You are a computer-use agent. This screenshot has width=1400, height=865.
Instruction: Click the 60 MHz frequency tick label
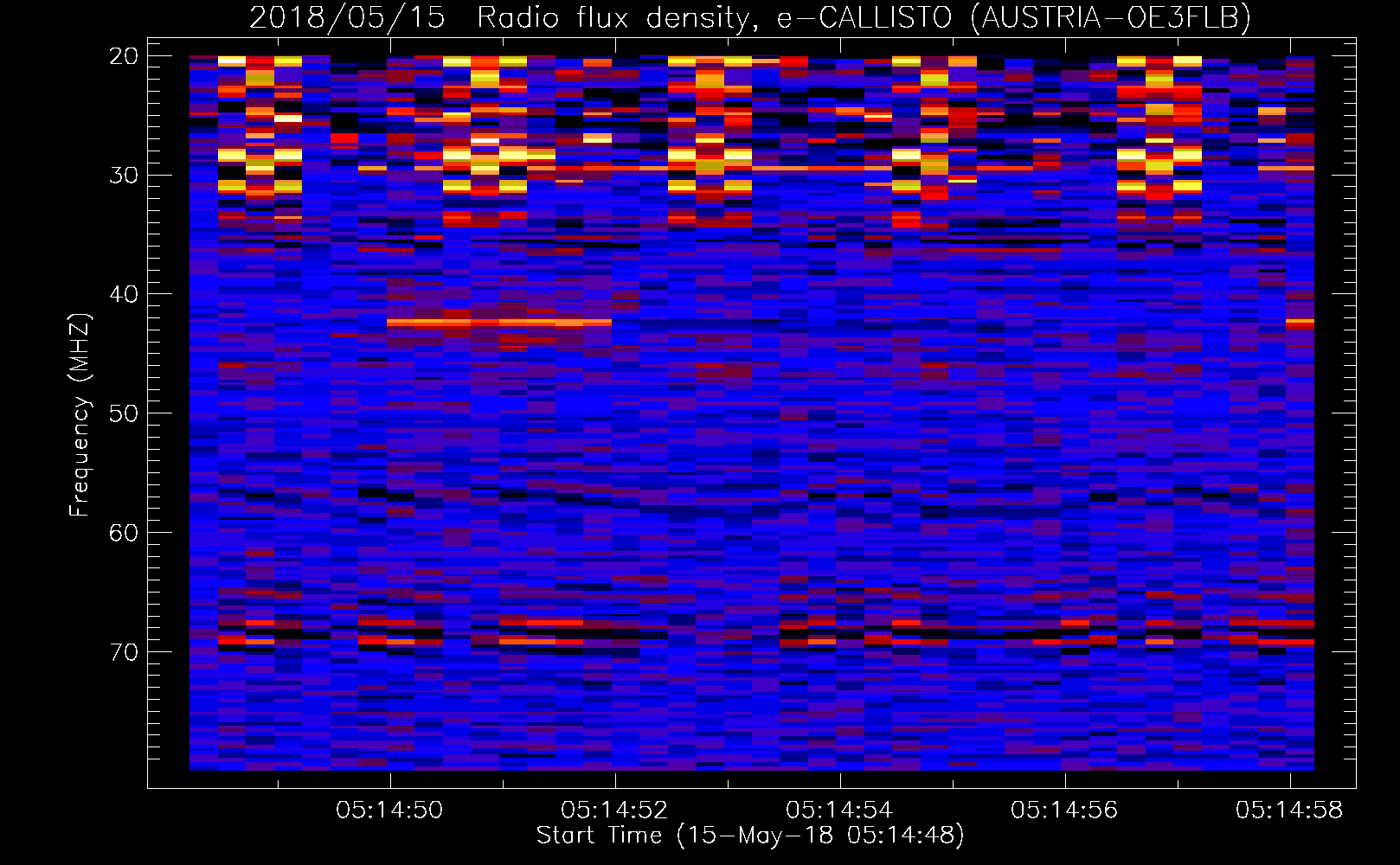pos(125,533)
